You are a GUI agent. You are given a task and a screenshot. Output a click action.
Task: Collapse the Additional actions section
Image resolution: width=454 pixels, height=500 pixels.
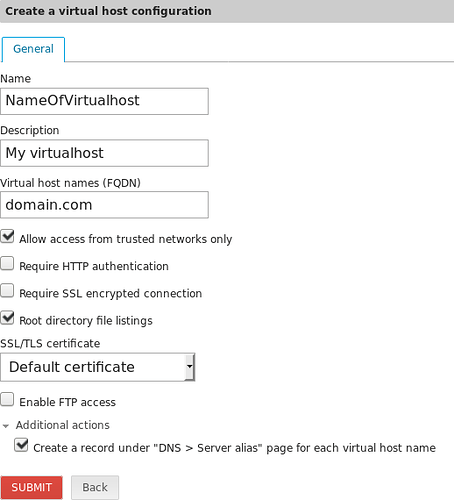[x=63, y=425]
